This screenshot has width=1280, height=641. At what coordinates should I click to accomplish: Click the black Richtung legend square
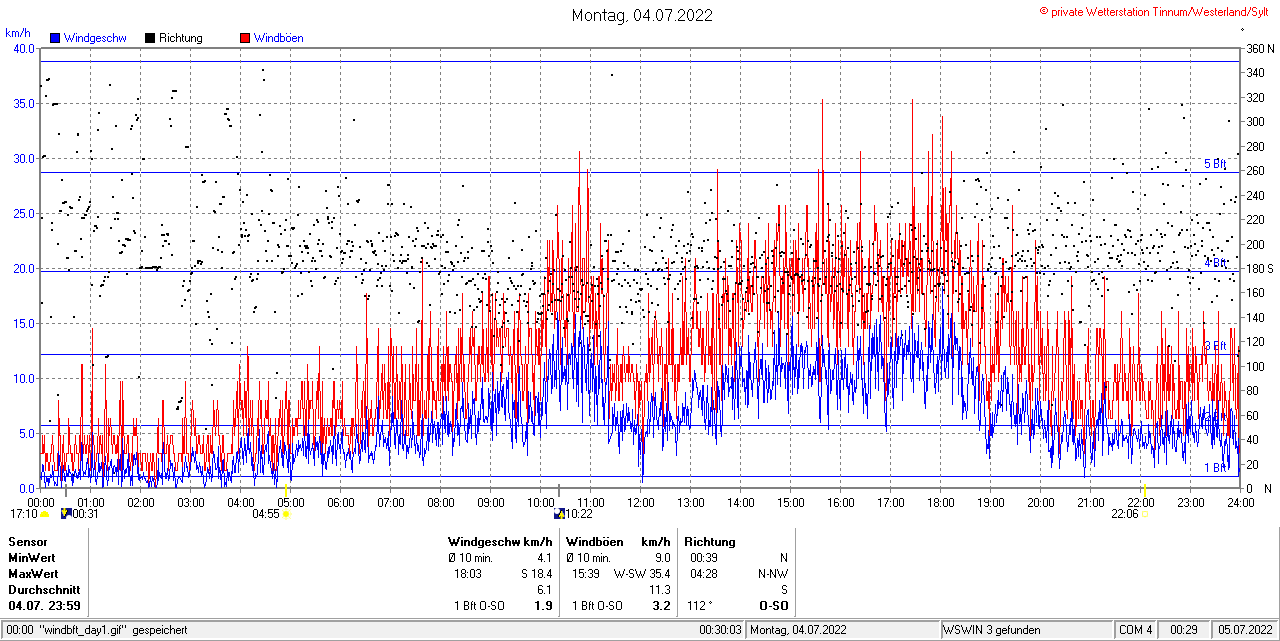click(150, 38)
